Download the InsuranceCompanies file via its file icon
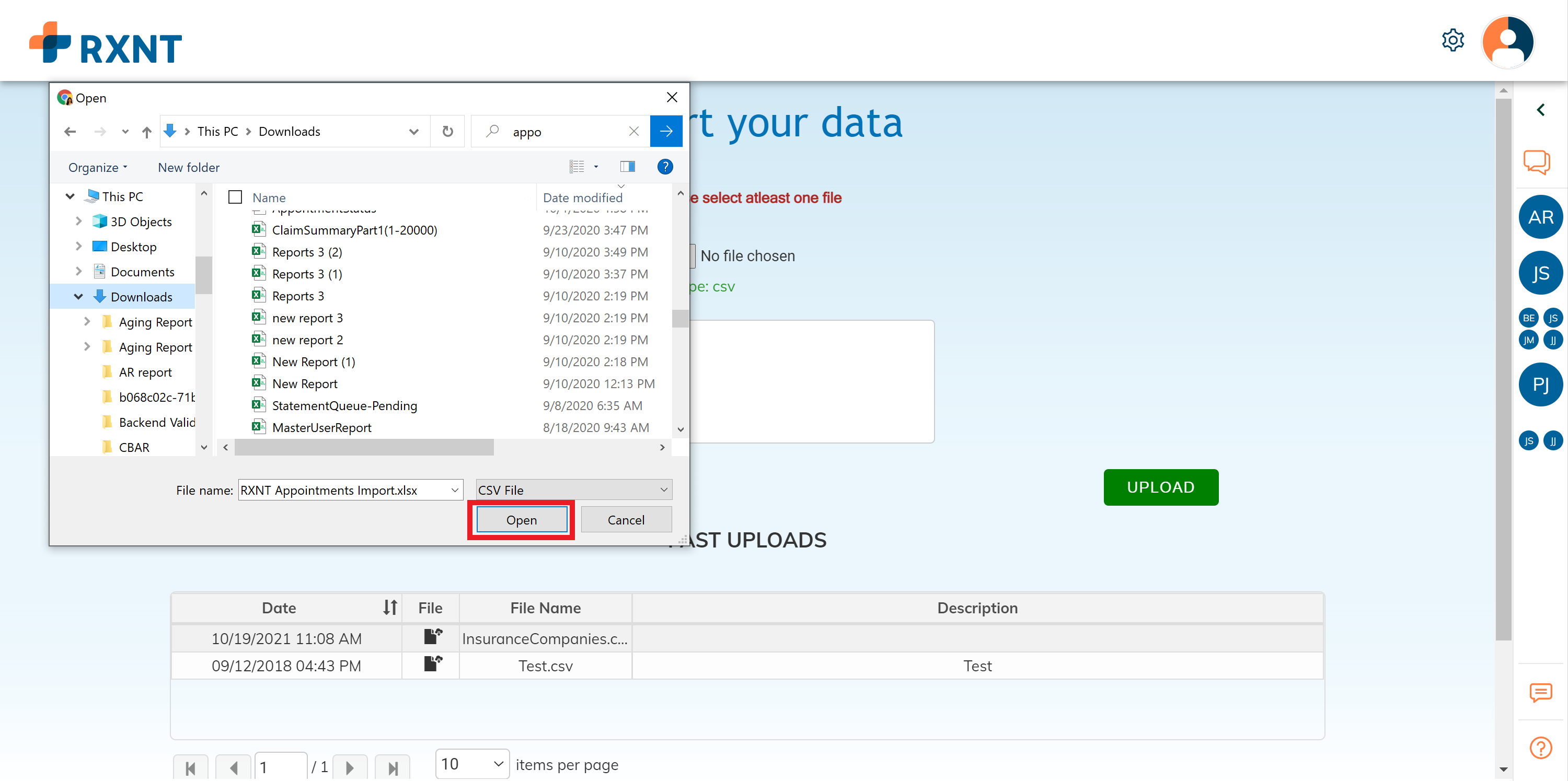This screenshot has height=781, width=1568. pyautogui.click(x=433, y=637)
